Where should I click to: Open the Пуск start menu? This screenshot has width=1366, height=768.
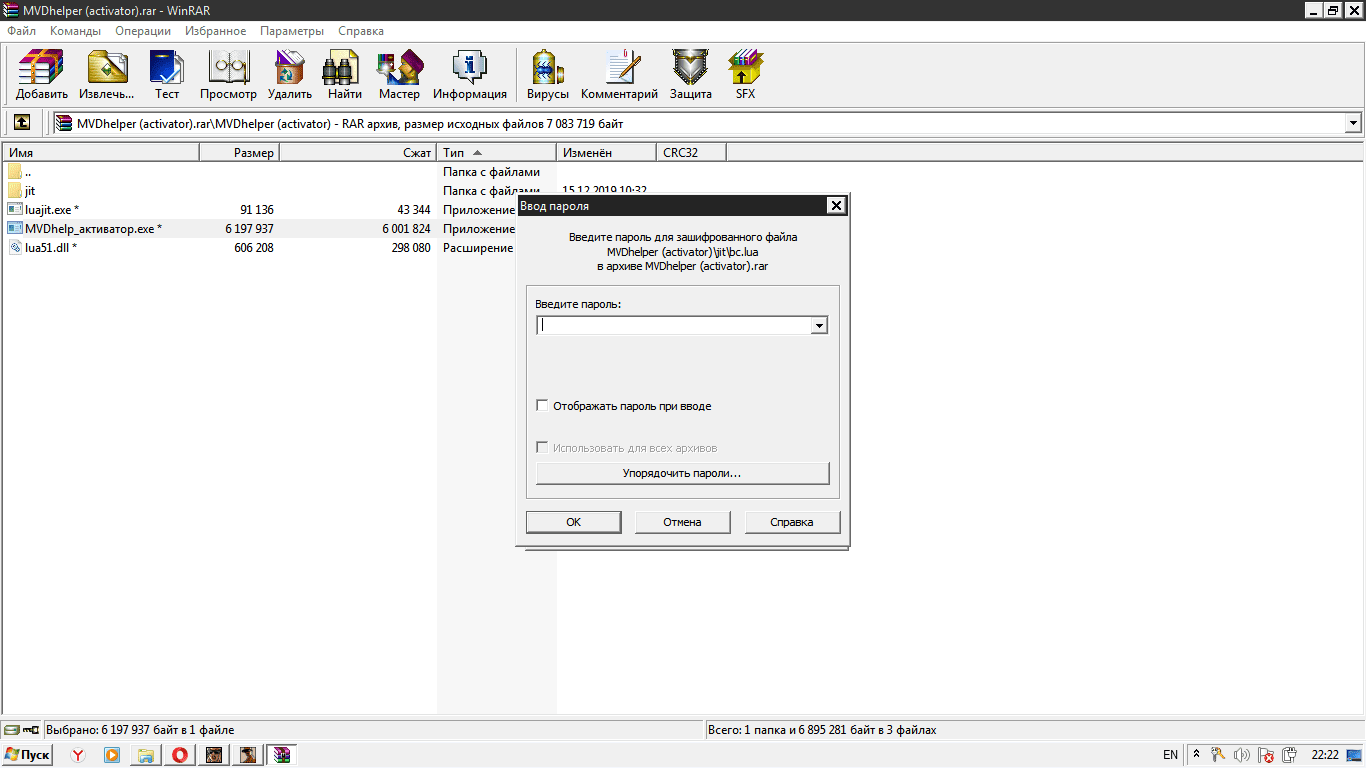[x=28, y=755]
